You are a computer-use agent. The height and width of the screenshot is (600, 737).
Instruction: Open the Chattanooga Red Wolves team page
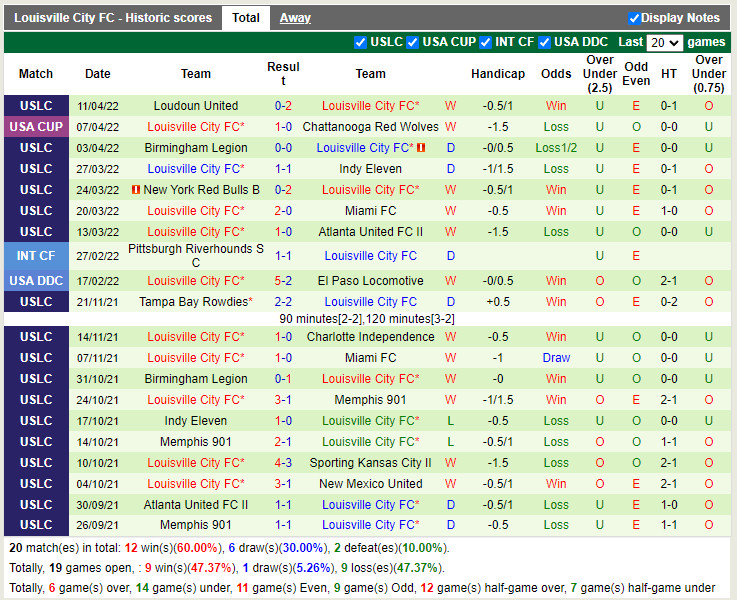(370, 127)
